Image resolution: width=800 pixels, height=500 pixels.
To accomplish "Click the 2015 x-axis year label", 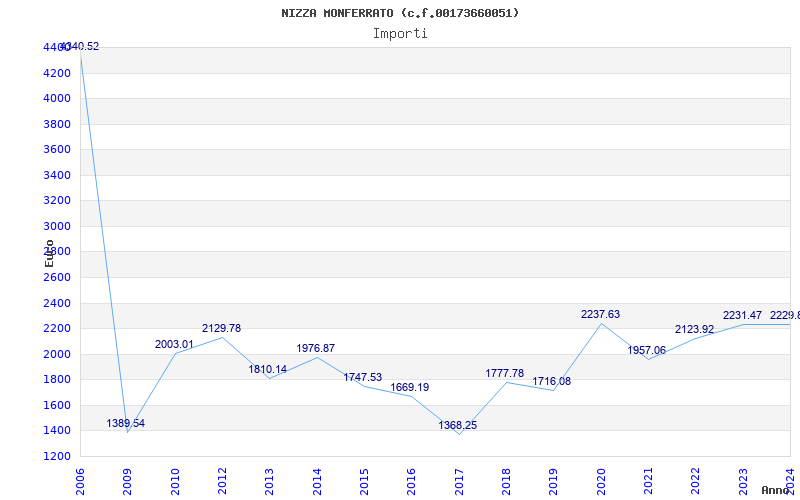I will (364, 482).
